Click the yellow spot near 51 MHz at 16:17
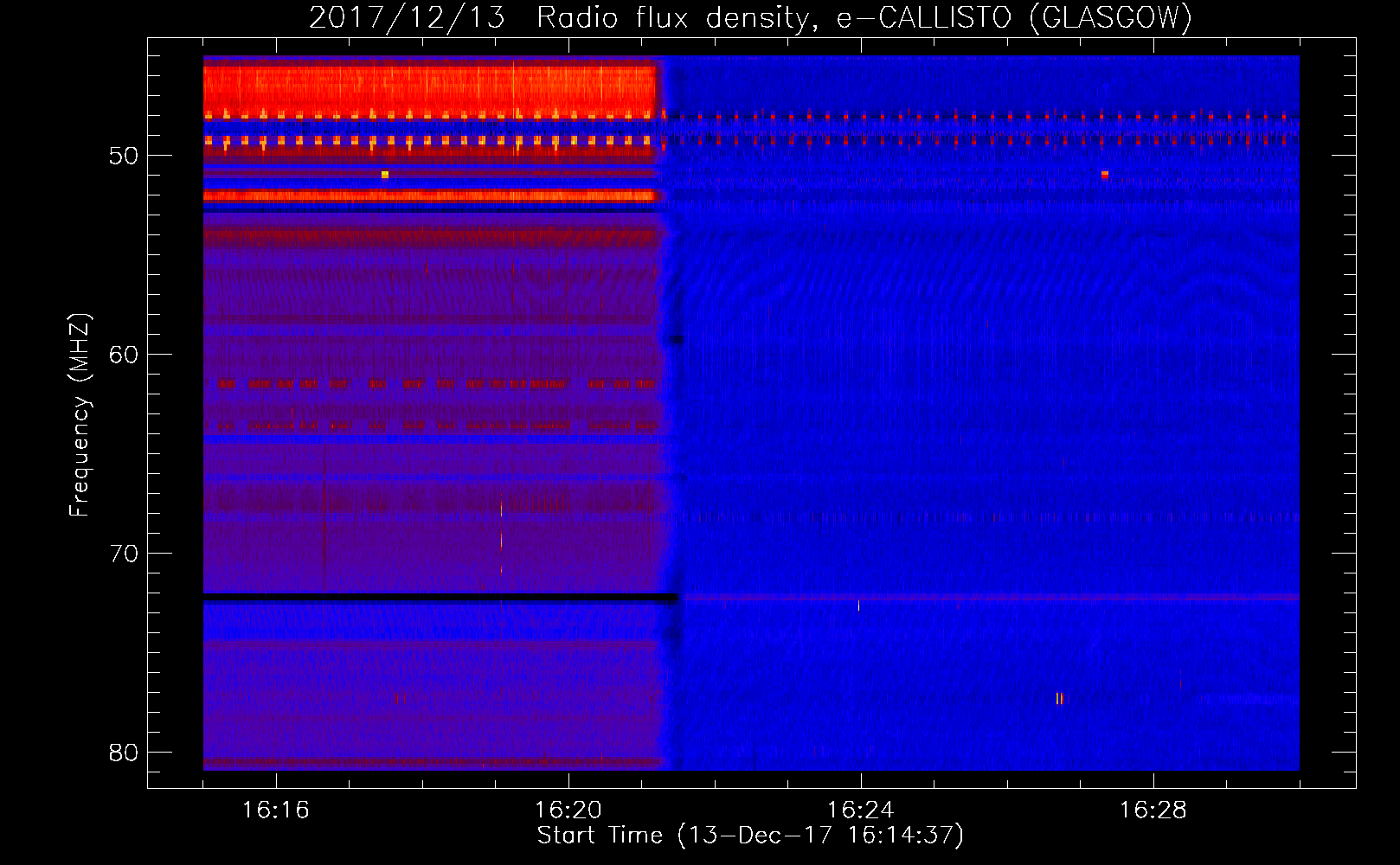The image size is (1400, 865). pyautogui.click(x=385, y=175)
